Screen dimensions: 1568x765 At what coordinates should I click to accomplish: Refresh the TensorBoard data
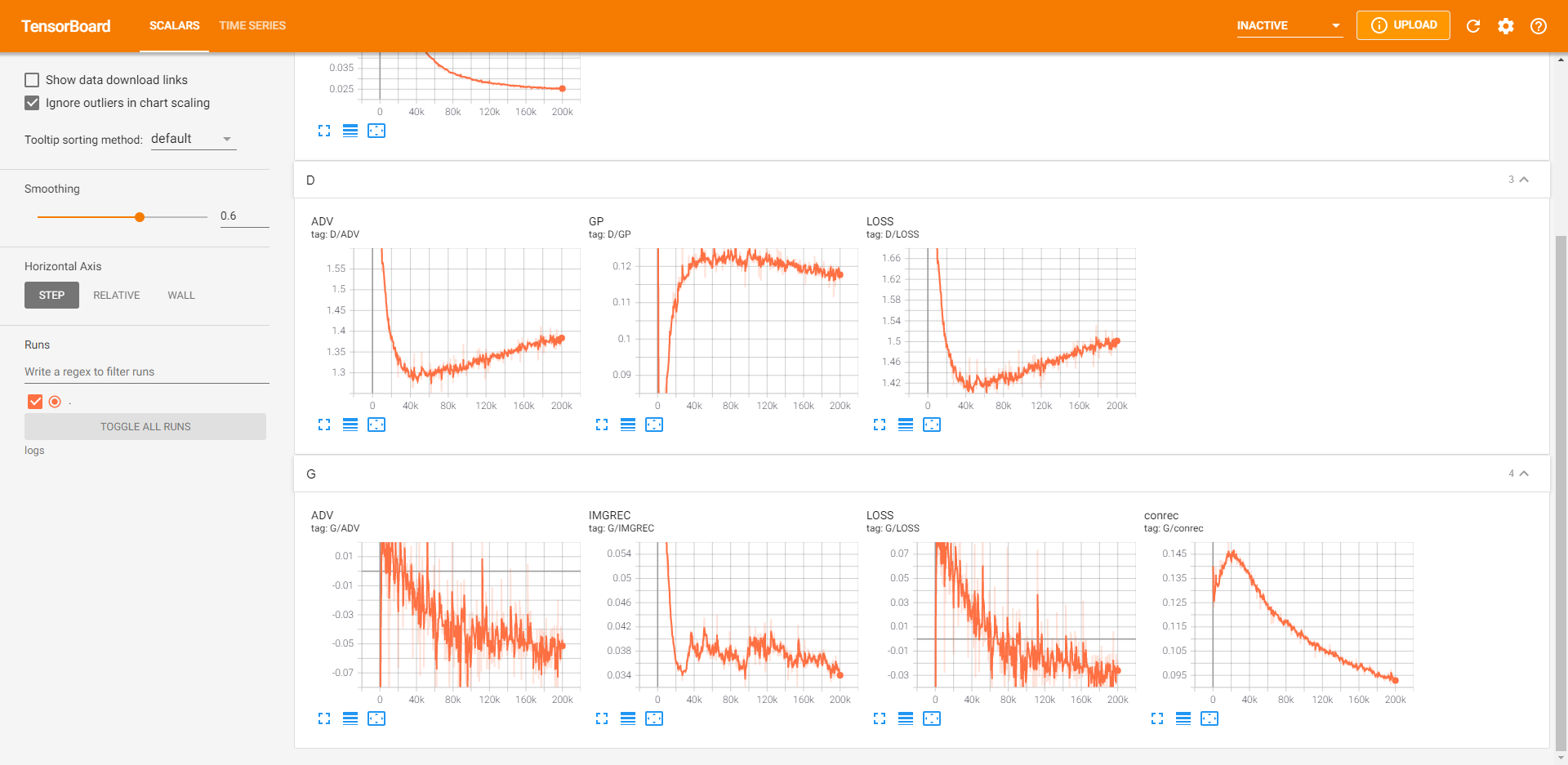(1473, 25)
